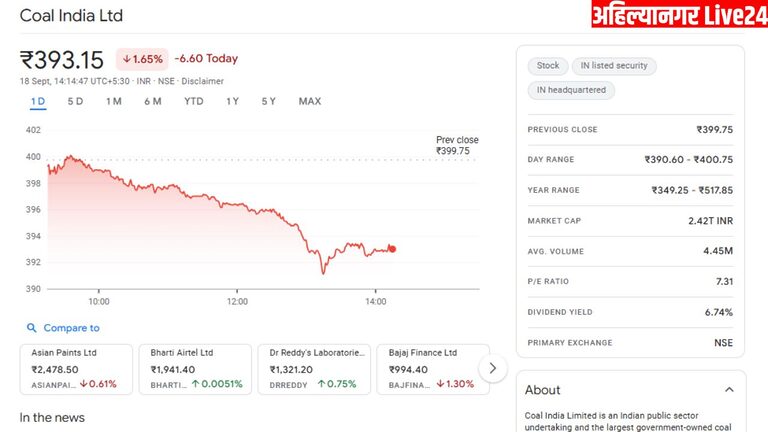Click the next arrow in stock carousel

492,368
